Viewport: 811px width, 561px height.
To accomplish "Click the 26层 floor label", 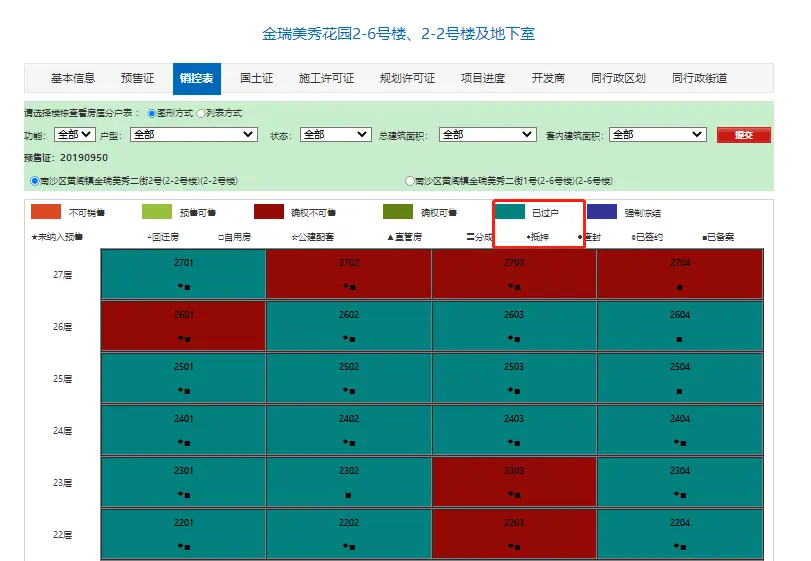I will tap(63, 327).
